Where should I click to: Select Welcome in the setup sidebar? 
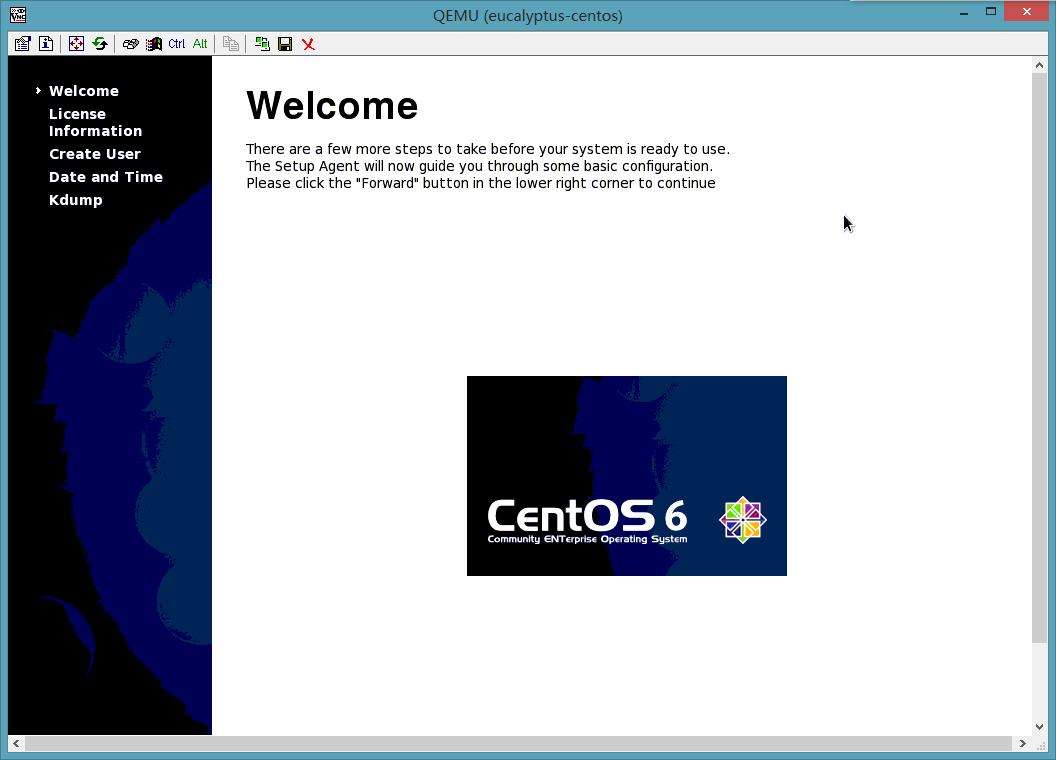(84, 91)
